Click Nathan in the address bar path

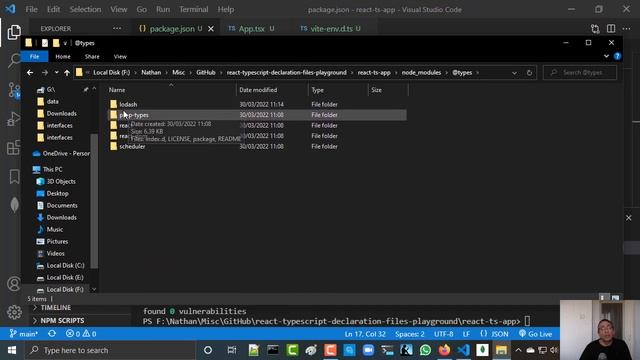click(151, 73)
